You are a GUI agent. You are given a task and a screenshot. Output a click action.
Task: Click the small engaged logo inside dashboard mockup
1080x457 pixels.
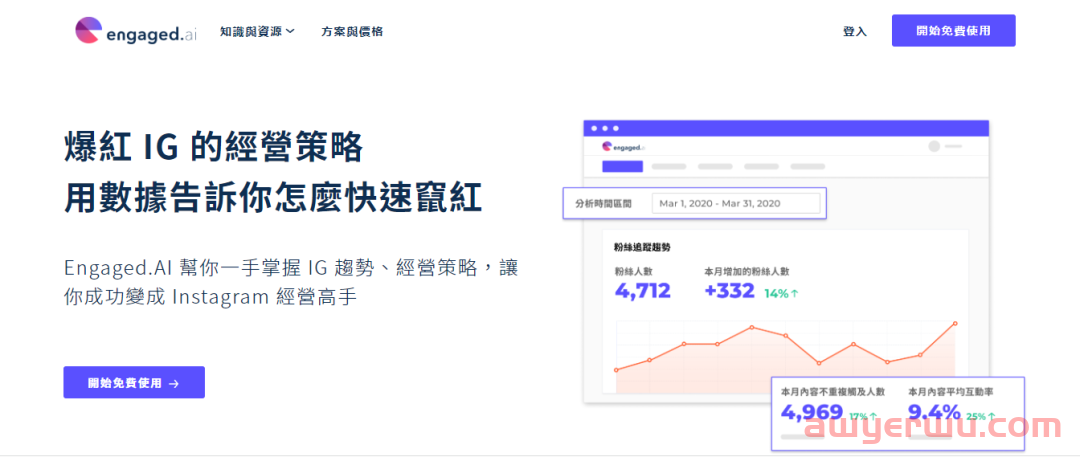tap(623, 146)
